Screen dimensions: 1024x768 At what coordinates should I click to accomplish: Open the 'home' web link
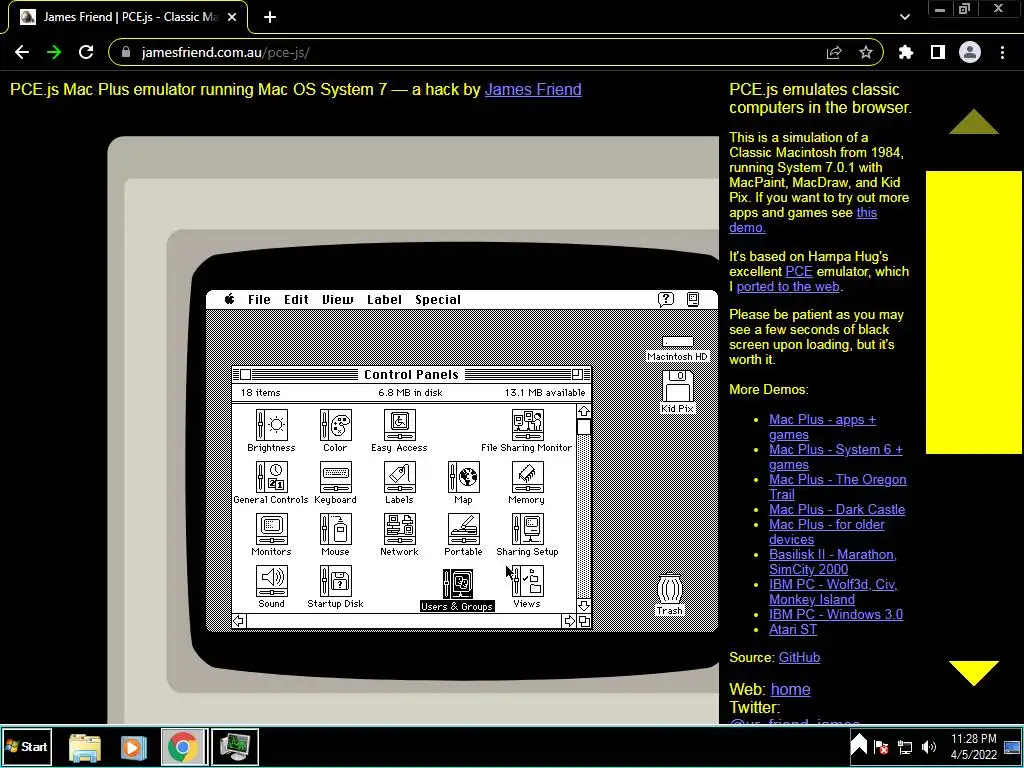[790, 689]
